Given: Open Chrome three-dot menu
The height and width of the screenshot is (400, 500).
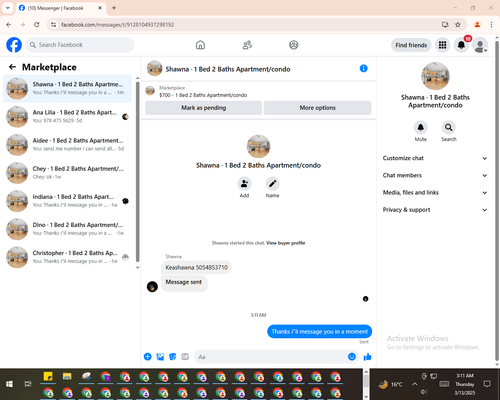Looking at the screenshot, I should tap(491, 25).
